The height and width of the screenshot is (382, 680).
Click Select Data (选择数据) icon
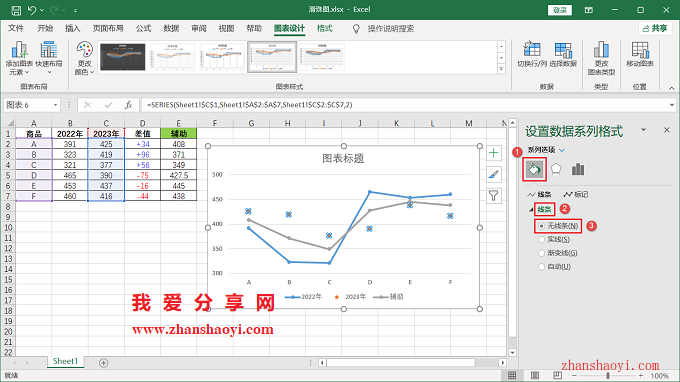(563, 55)
